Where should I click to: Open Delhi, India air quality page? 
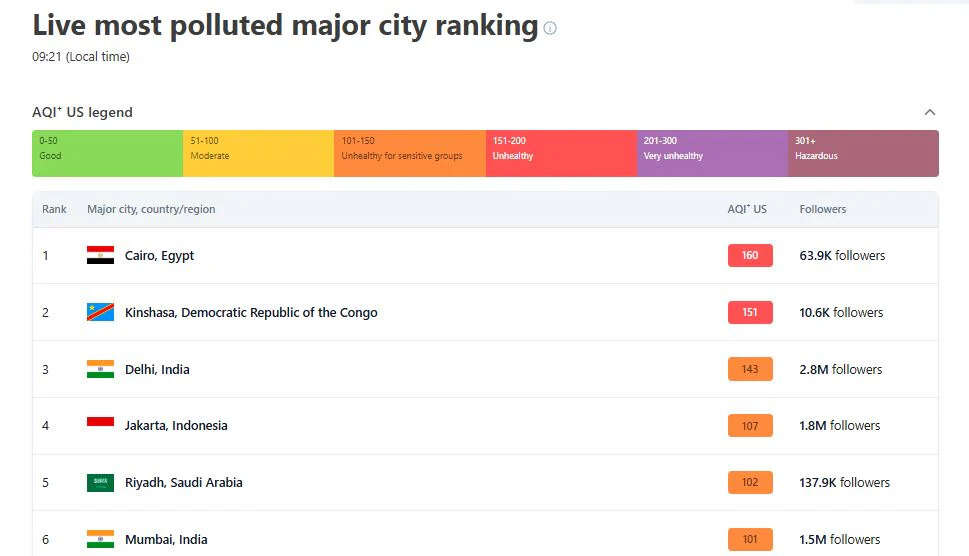pos(157,369)
